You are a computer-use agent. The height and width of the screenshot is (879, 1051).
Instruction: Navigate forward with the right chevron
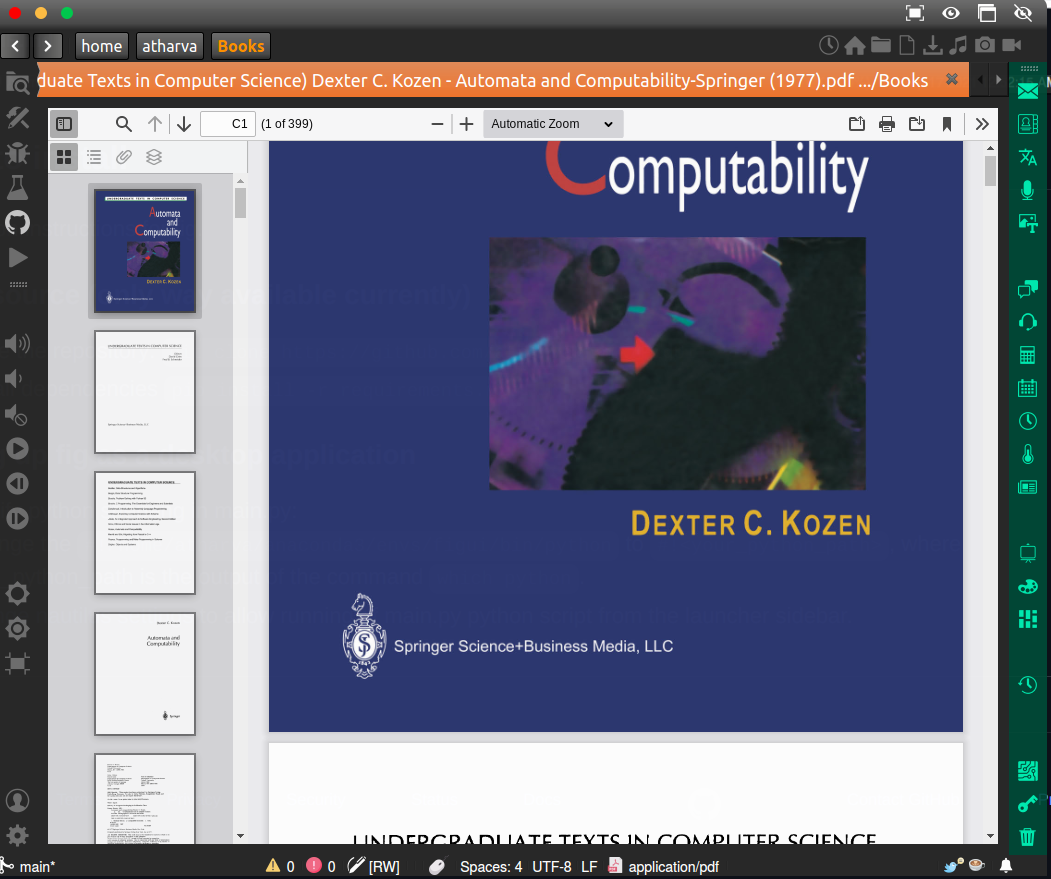[x=48, y=46]
